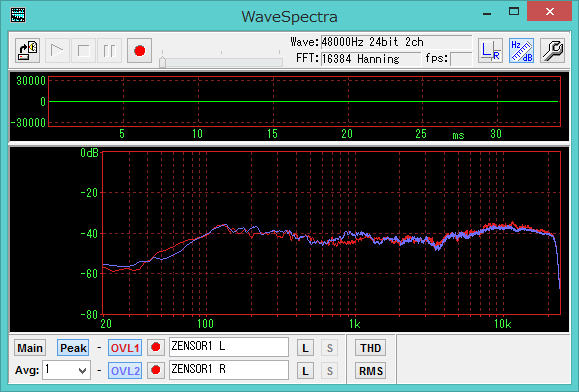Image resolution: width=579 pixels, height=392 pixels.
Task: Click the WaveSpectra app icon in the title bar
Action: tap(18, 15)
